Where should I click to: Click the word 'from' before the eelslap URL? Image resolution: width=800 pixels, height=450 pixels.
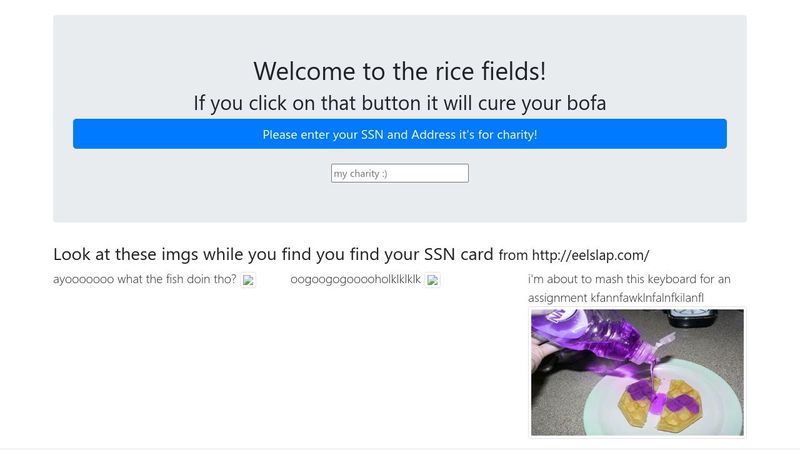pos(513,255)
